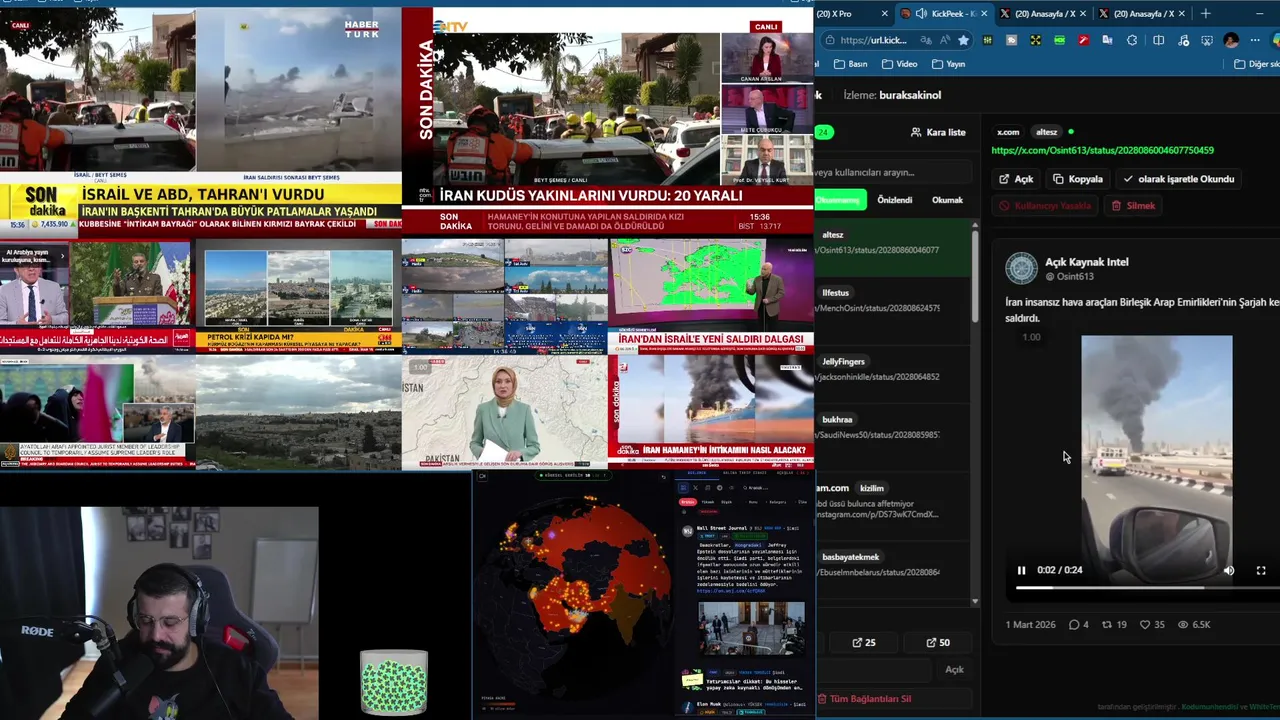Click the link list scrollbar down arrow

click(x=975, y=602)
